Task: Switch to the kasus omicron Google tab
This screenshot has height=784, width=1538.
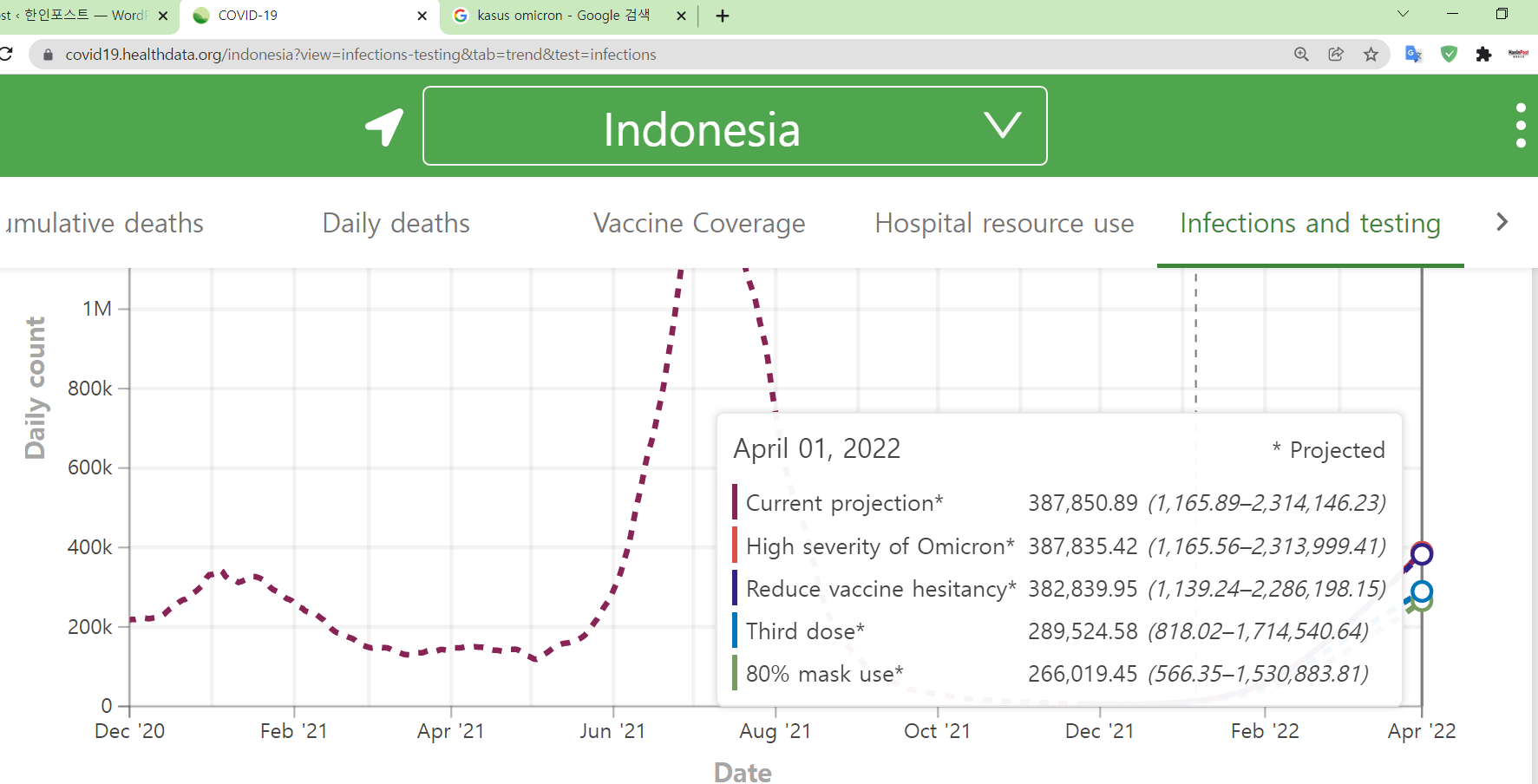Action: click(x=562, y=16)
